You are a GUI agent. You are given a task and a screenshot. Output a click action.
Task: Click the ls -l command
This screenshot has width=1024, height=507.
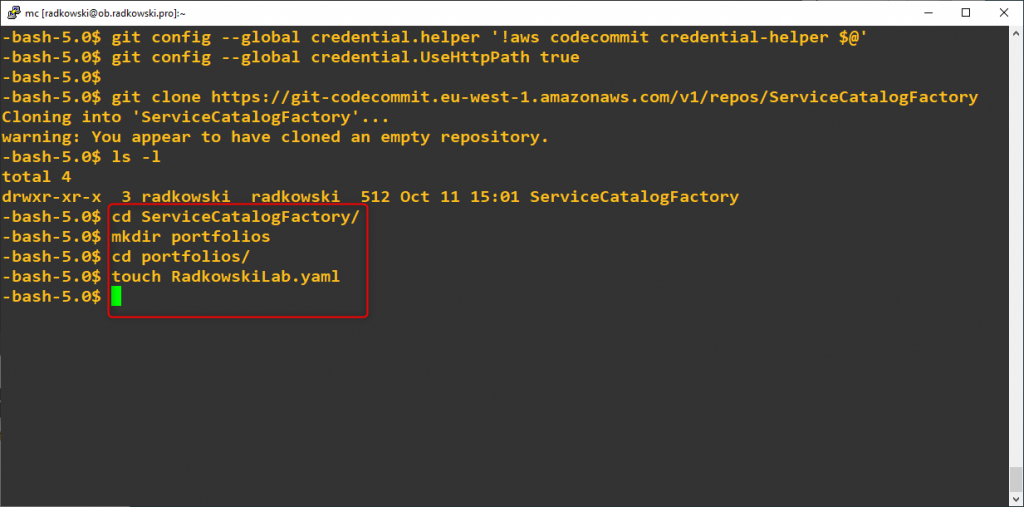point(136,157)
